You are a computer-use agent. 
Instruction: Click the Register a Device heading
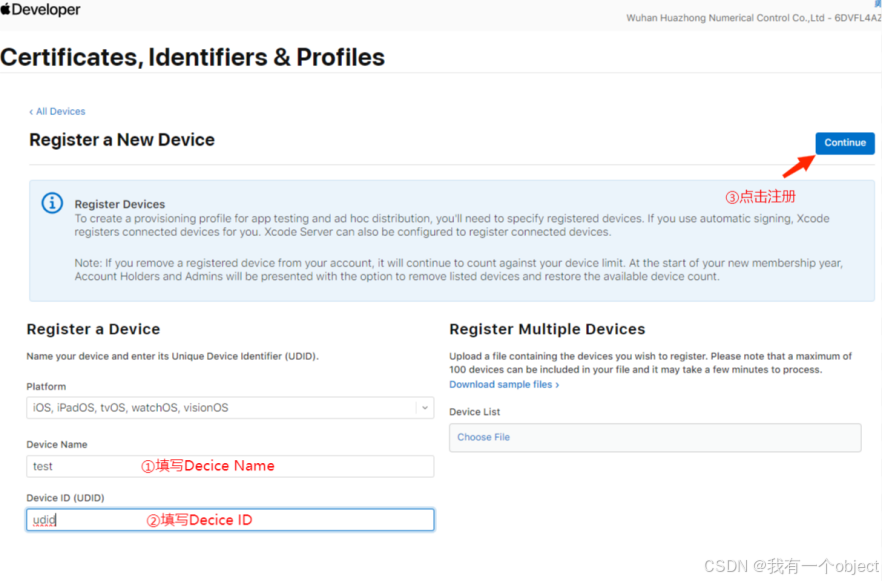[93, 329]
